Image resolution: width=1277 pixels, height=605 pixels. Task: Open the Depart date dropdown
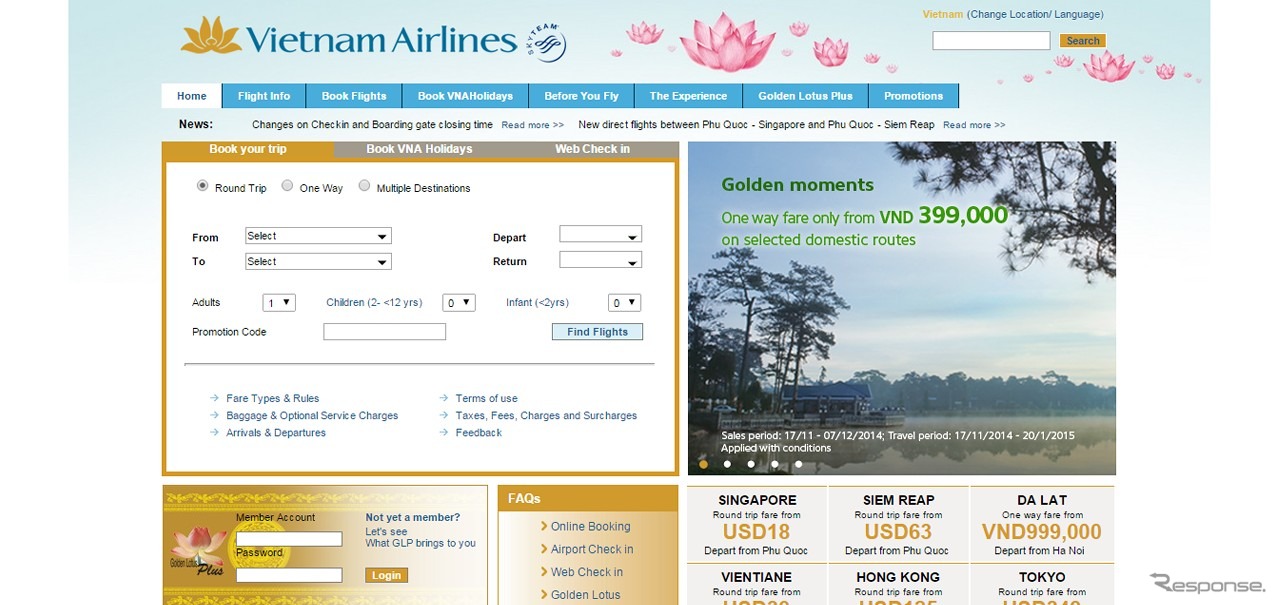[600, 235]
